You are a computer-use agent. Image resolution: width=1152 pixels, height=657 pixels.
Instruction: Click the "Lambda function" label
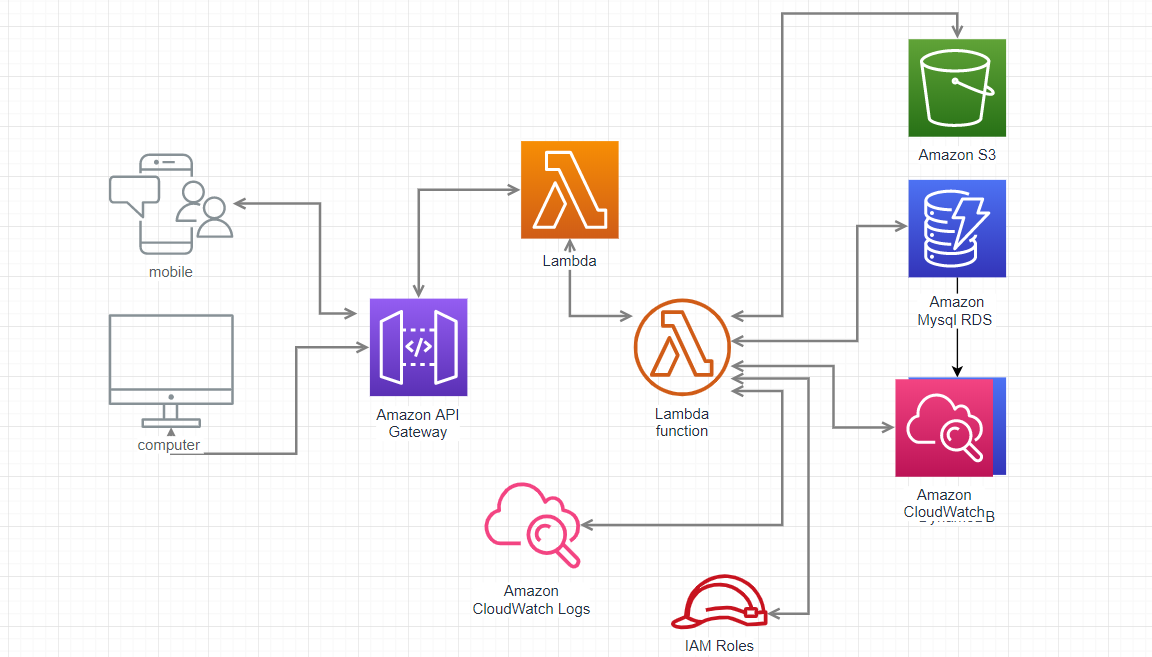[682, 423]
